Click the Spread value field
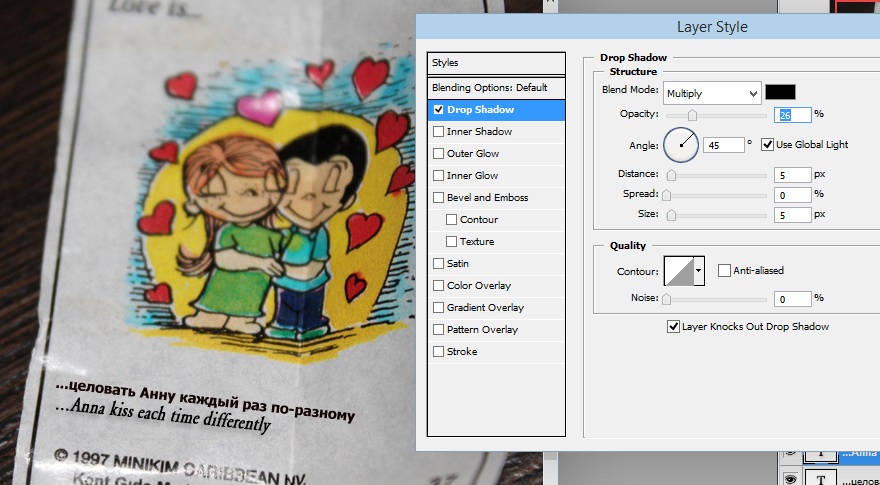Viewport: 880px width, 485px height. pos(792,195)
